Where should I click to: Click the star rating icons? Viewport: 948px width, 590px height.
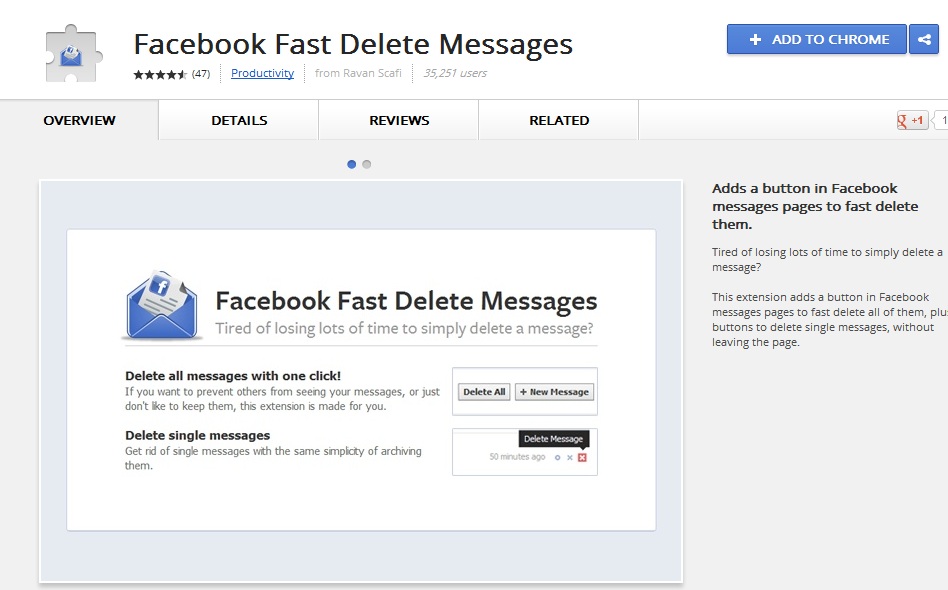(x=160, y=74)
